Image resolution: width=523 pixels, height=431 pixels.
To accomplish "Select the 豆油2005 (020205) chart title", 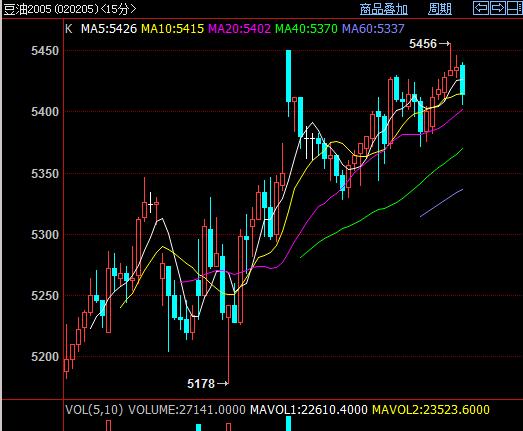I will (51, 9).
